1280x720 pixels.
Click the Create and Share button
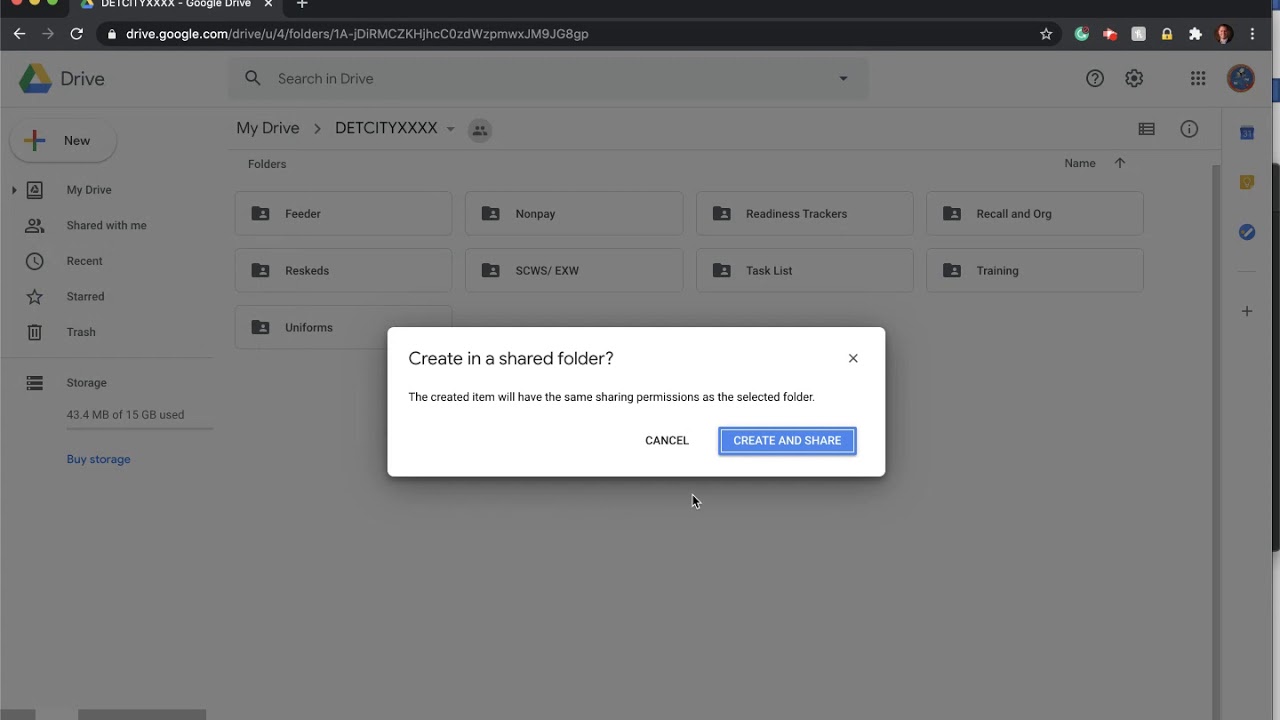pos(787,441)
